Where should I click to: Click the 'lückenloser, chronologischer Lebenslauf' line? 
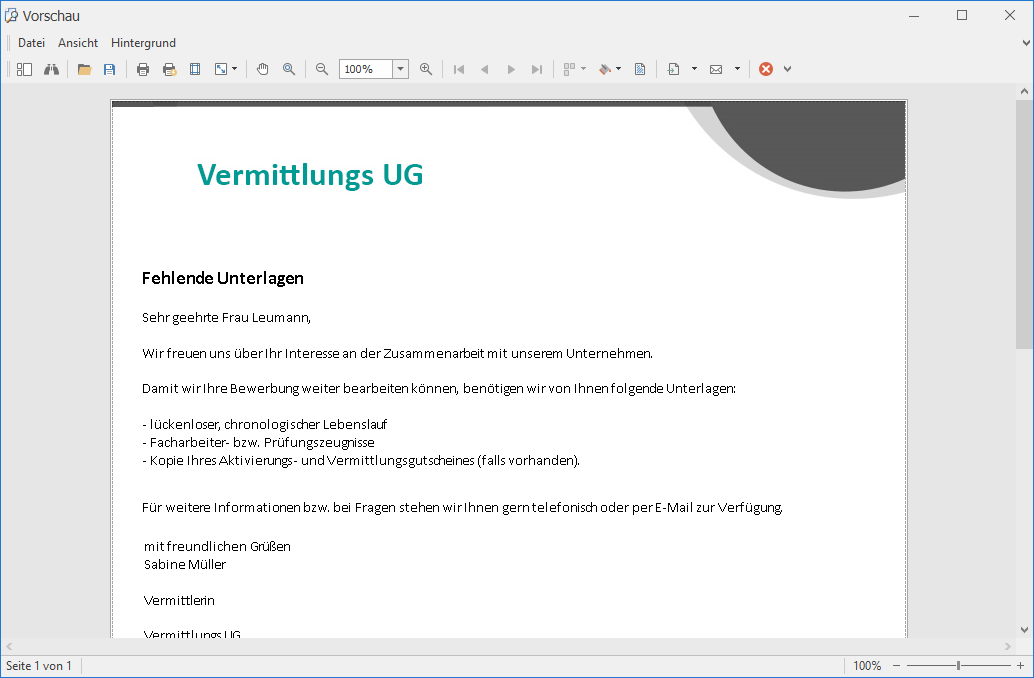click(x=264, y=424)
